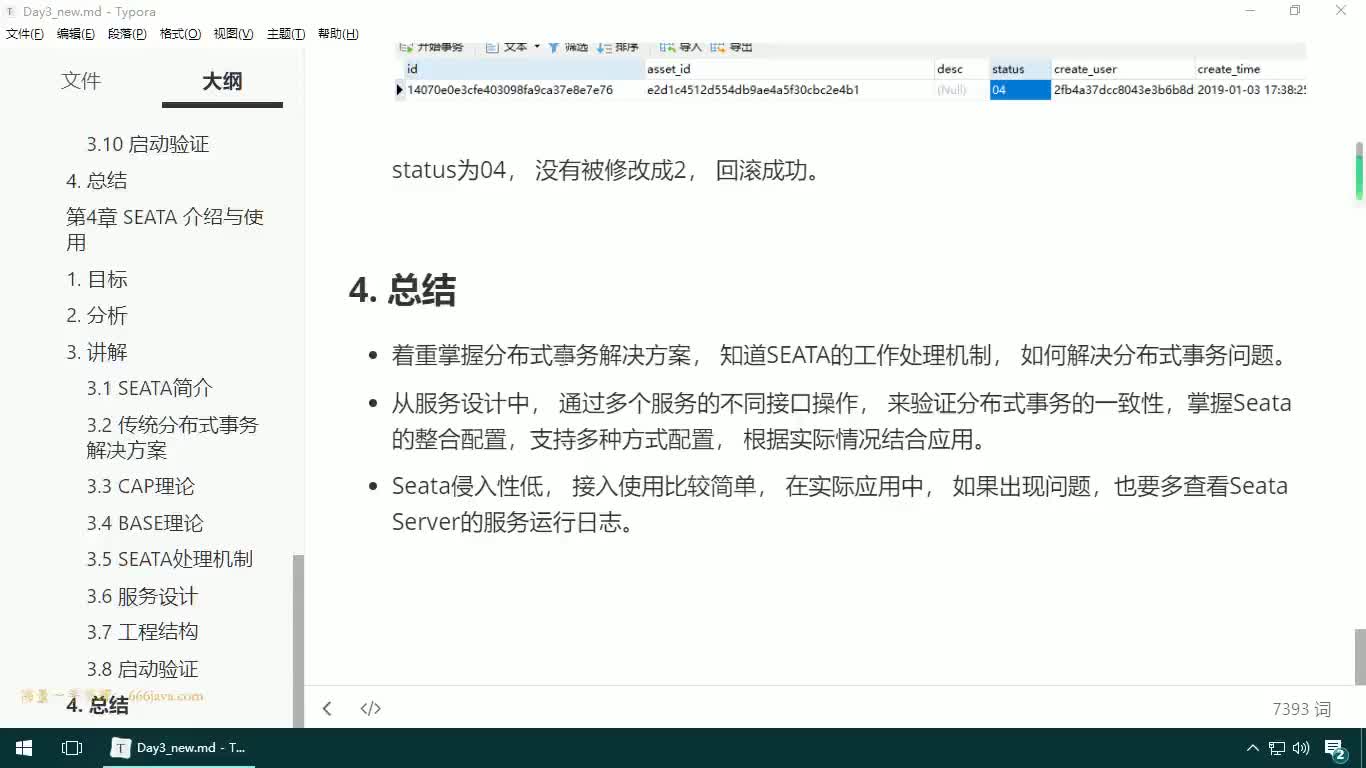The height and width of the screenshot is (768, 1366).
Task: Click the status cell 04 in table image
Action: [1020, 90]
